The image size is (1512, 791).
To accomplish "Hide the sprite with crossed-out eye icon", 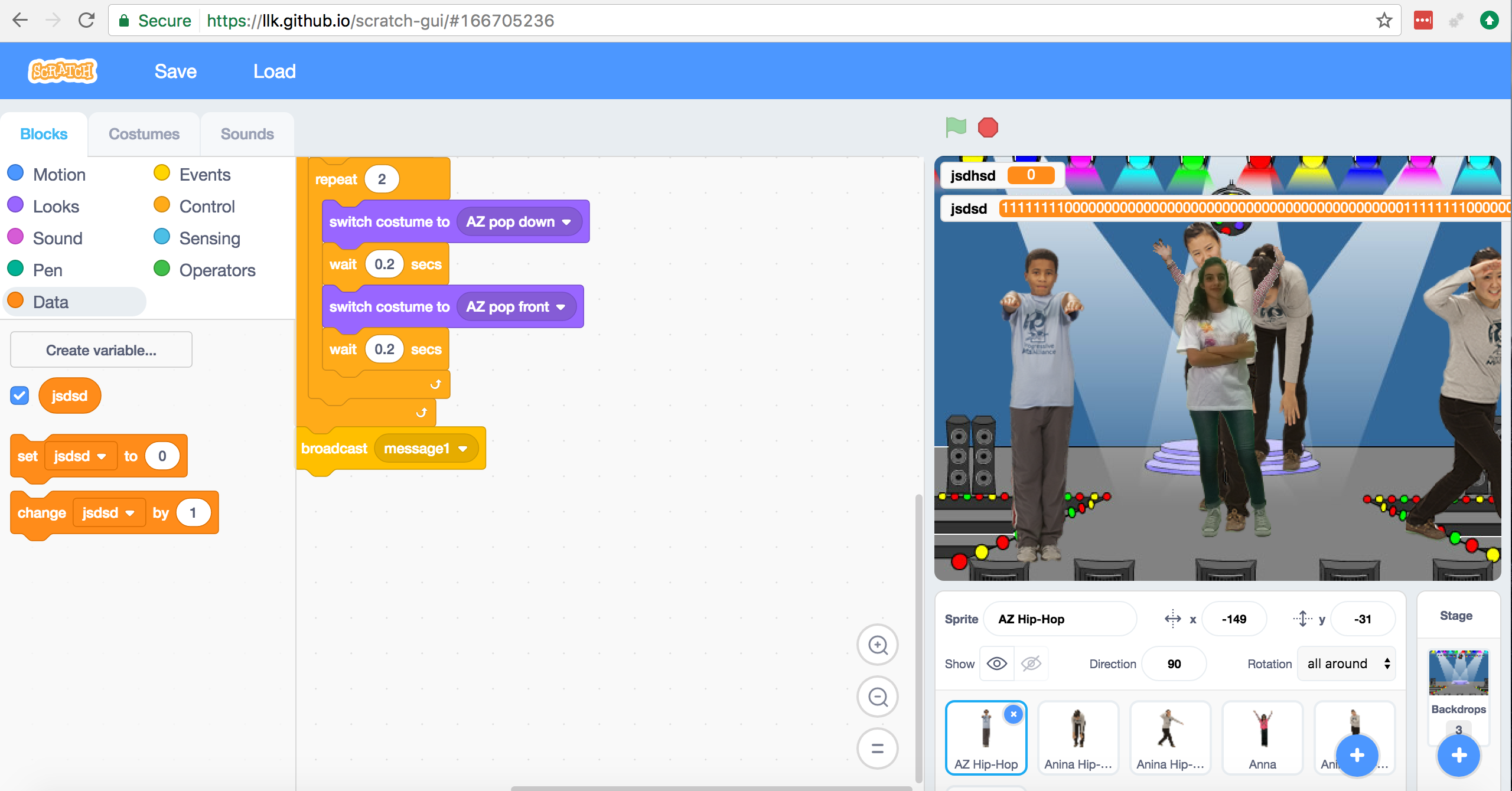I will click(1031, 663).
